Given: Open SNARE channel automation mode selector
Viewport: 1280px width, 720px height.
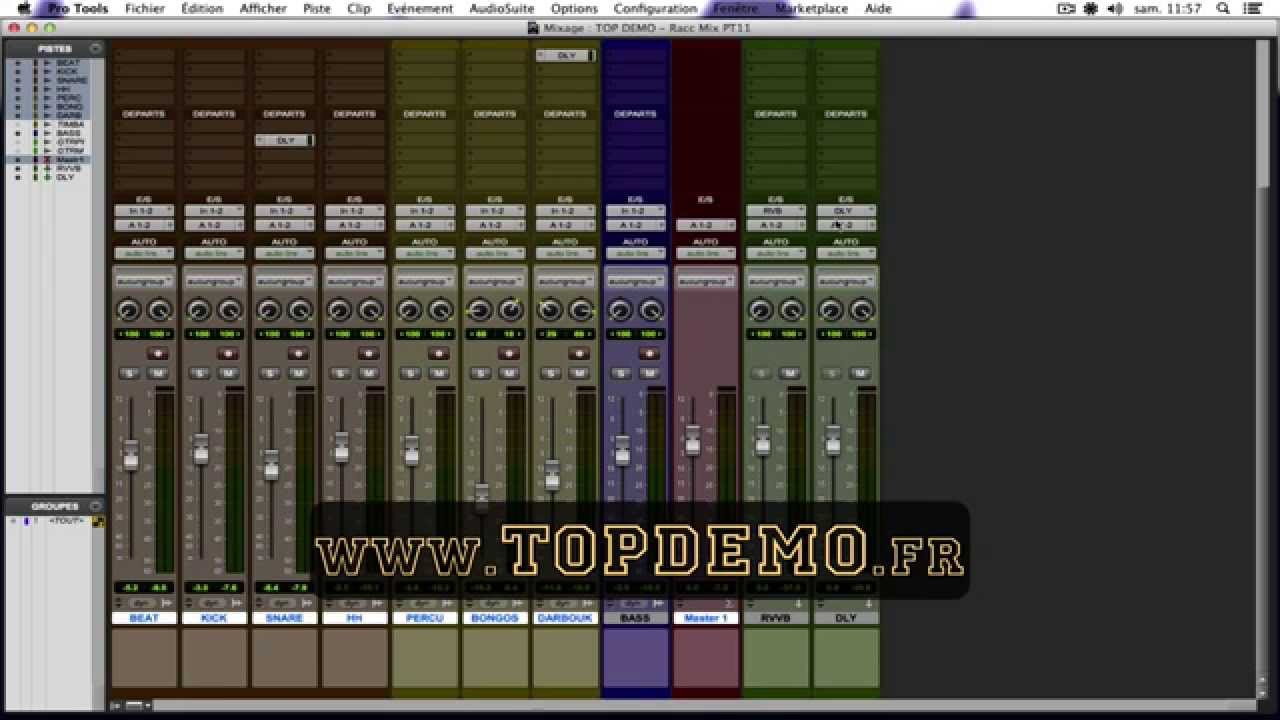Looking at the screenshot, I should 285,253.
